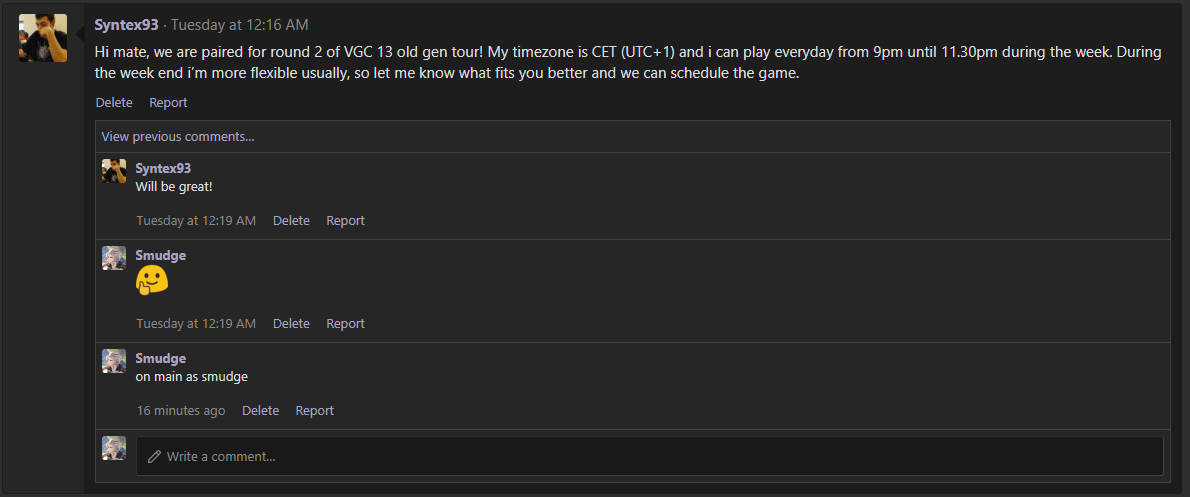Report Smudge's thinking emoji comment
The width and height of the screenshot is (1190, 497).
[x=345, y=323]
